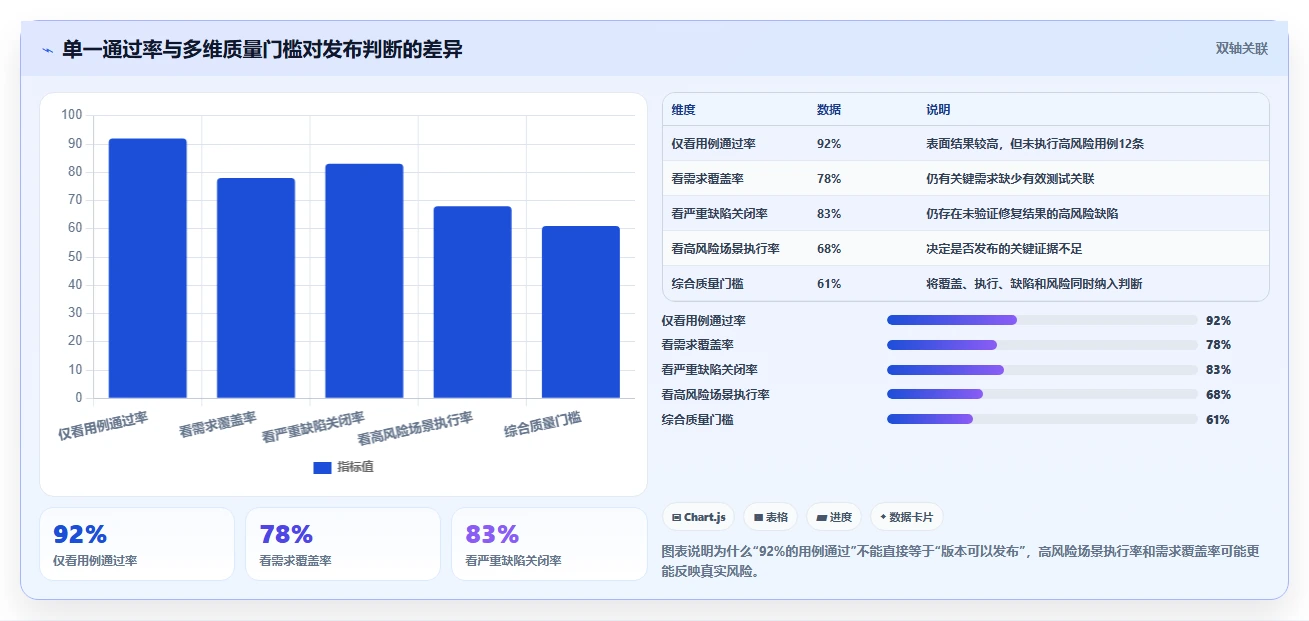The image size is (1309, 621).
Task: Click the 进度 tag chip
Action: click(834, 517)
